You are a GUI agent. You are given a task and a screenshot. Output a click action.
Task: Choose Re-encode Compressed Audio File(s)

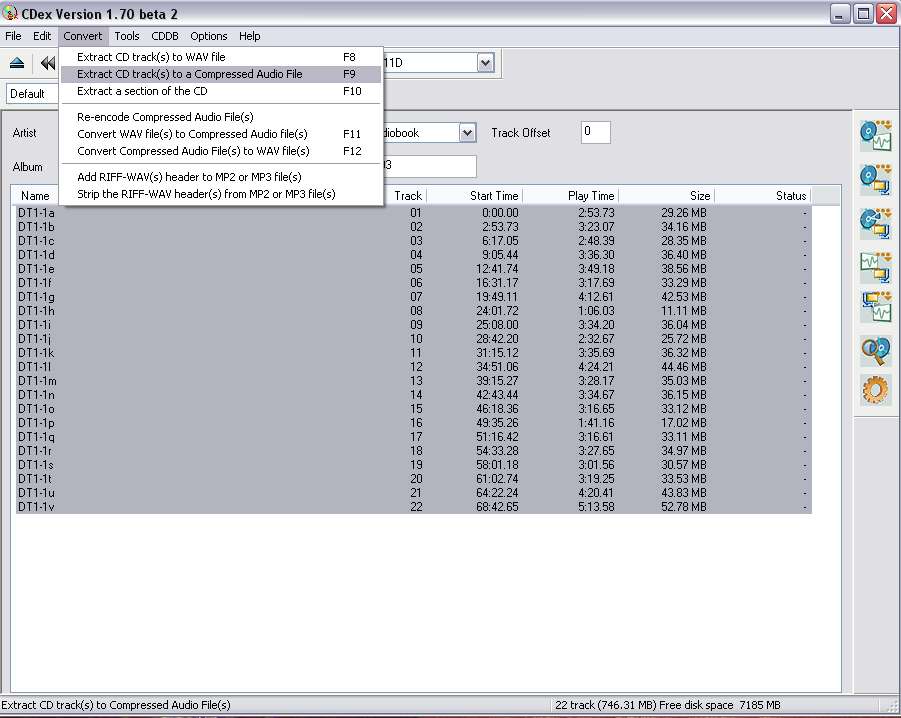(x=221, y=117)
